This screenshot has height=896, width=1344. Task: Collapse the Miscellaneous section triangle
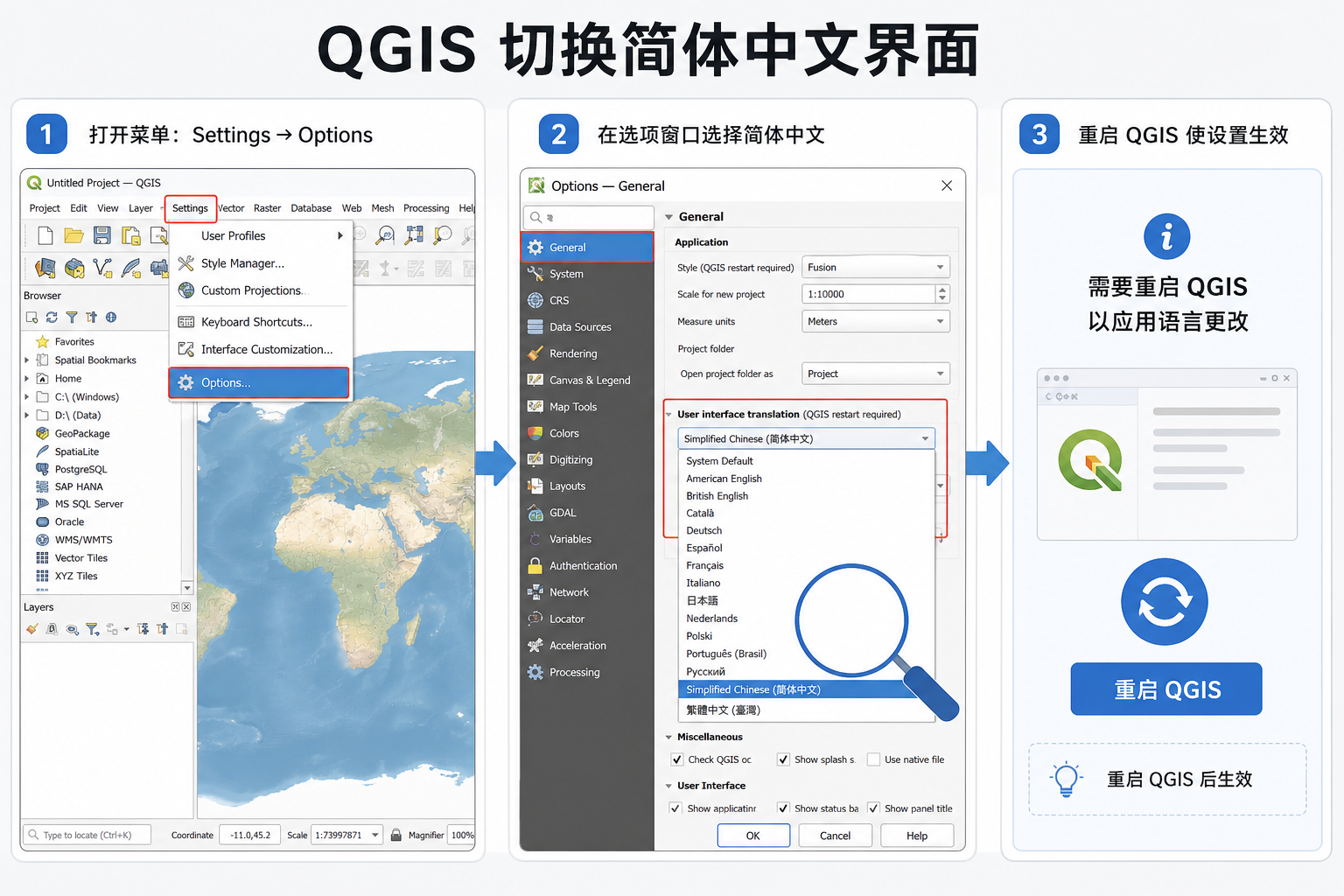point(668,737)
